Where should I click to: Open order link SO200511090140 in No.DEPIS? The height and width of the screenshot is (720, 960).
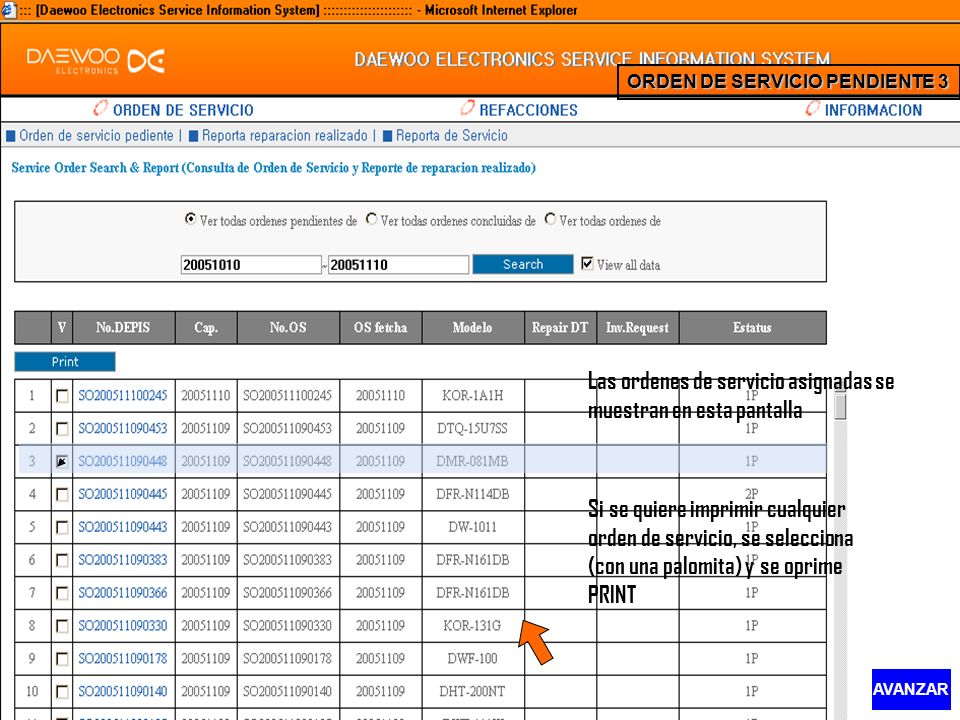tap(122, 692)
